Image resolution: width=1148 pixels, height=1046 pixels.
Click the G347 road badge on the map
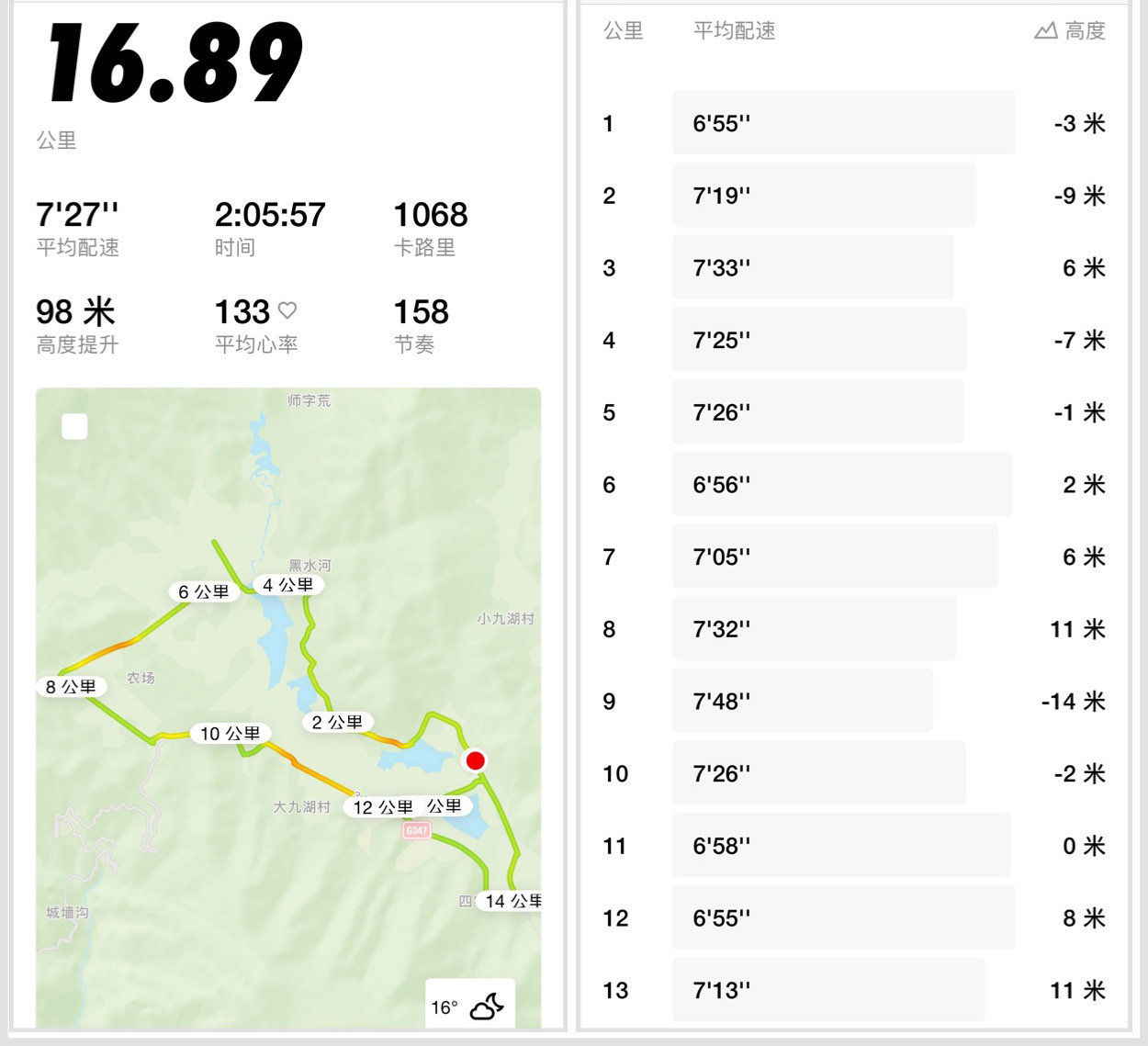416,830
